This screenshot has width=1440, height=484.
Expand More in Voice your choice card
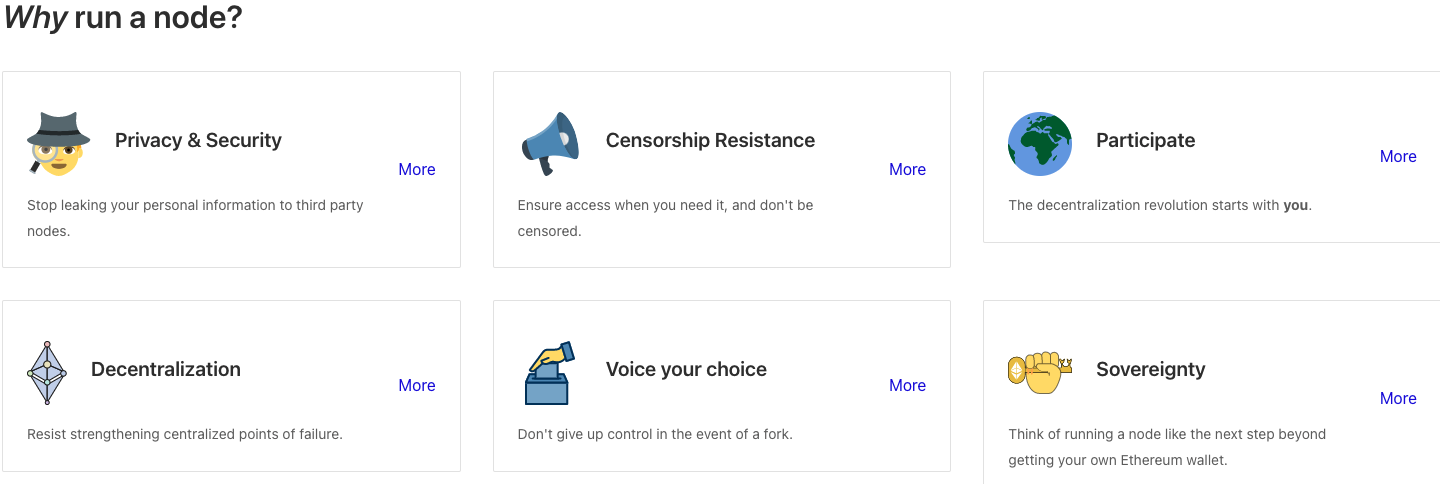coord(908,385)
